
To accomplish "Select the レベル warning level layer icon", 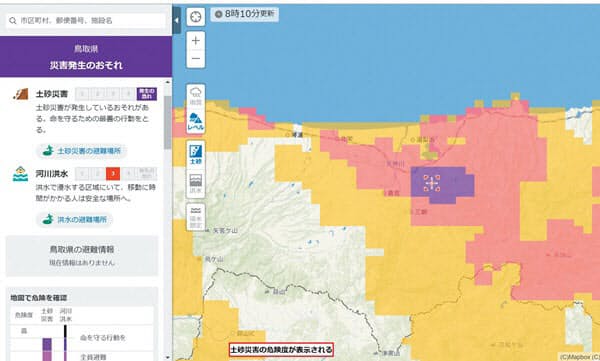I will [x=196, y=121].
